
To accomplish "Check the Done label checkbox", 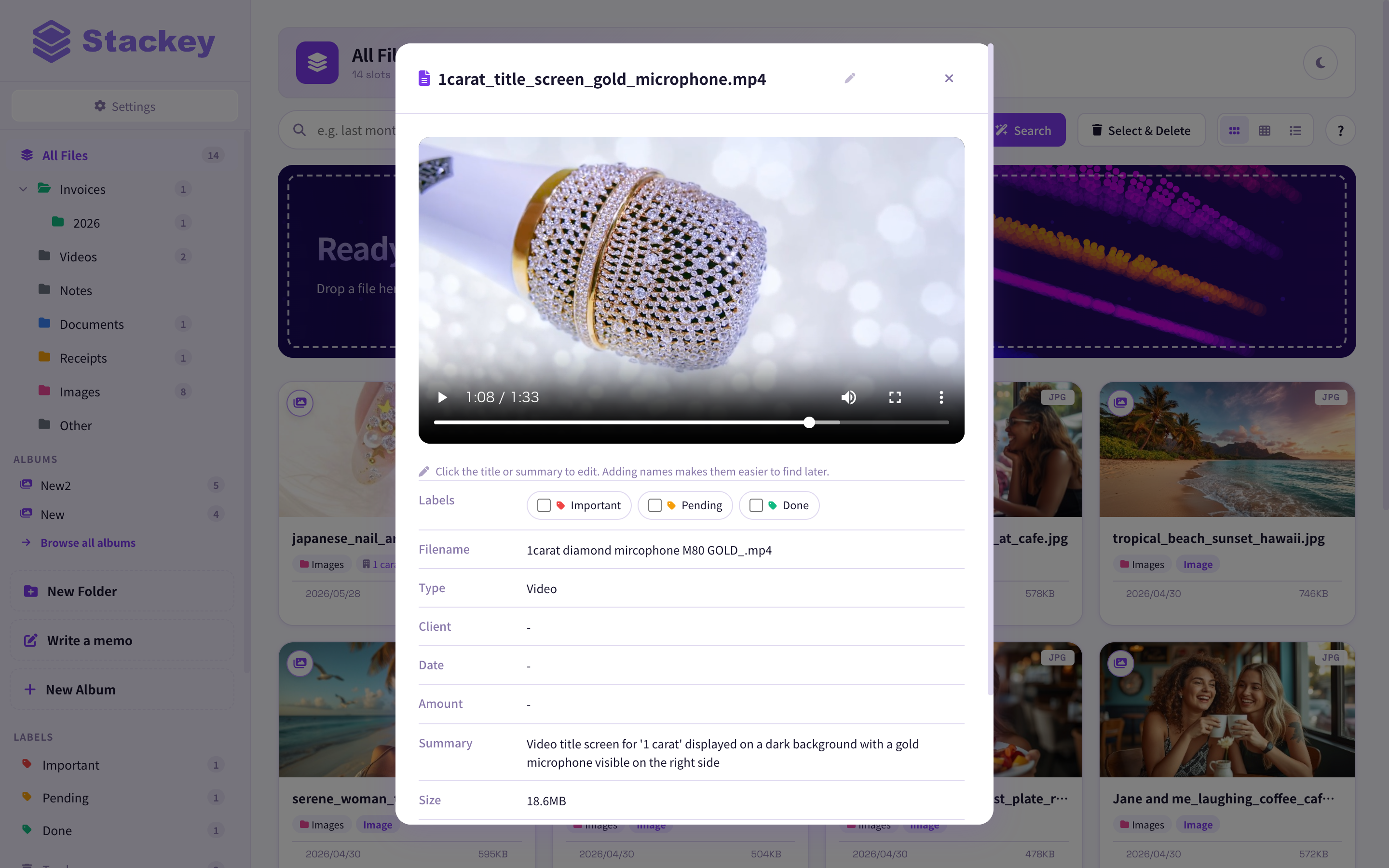I will 756,505.
